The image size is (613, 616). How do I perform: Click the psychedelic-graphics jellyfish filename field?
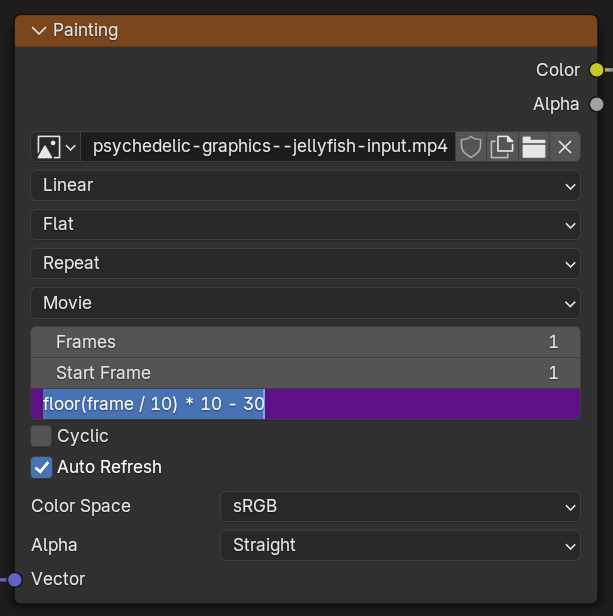pyautogui.click(x=268, y=147)
